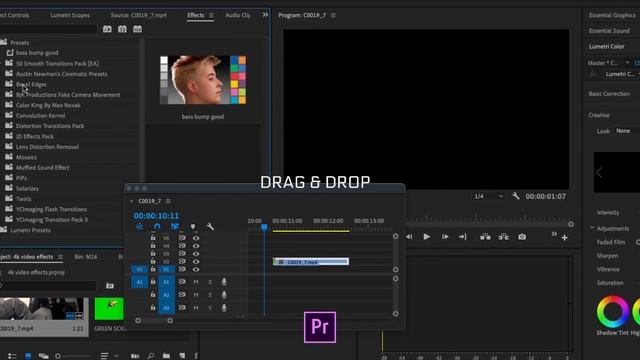Switch to Source: C0019_7.mp4 tab
Viewport: 640px width, 360px height.
pos(138,15)
